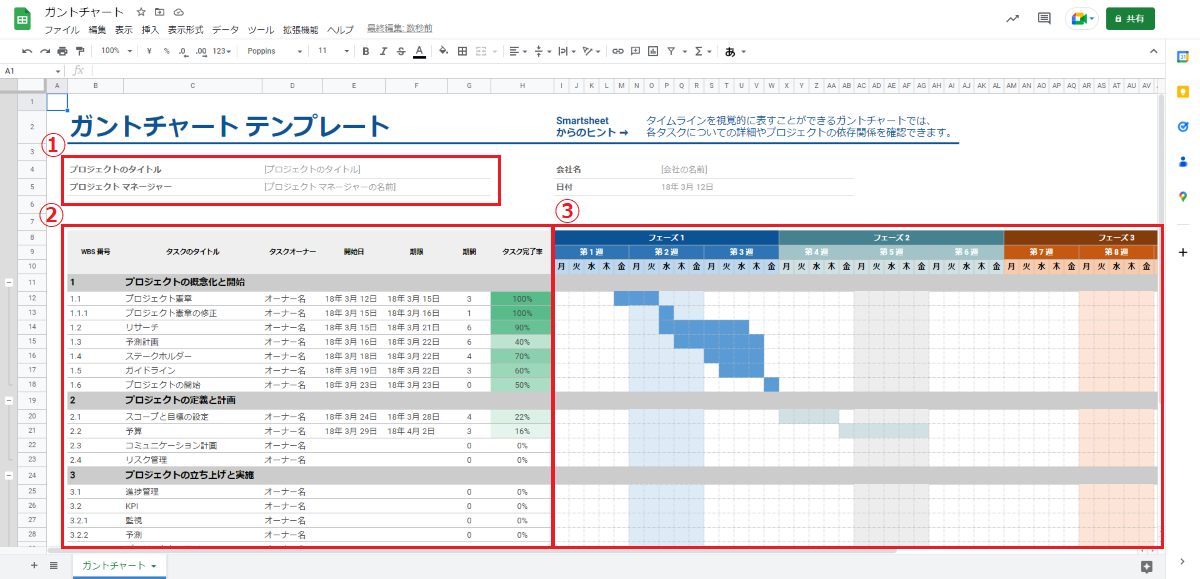Open Google Maps in the side panel
Image resolution: width=1200 pixels, height=579 pixels.
(1183, 196)
